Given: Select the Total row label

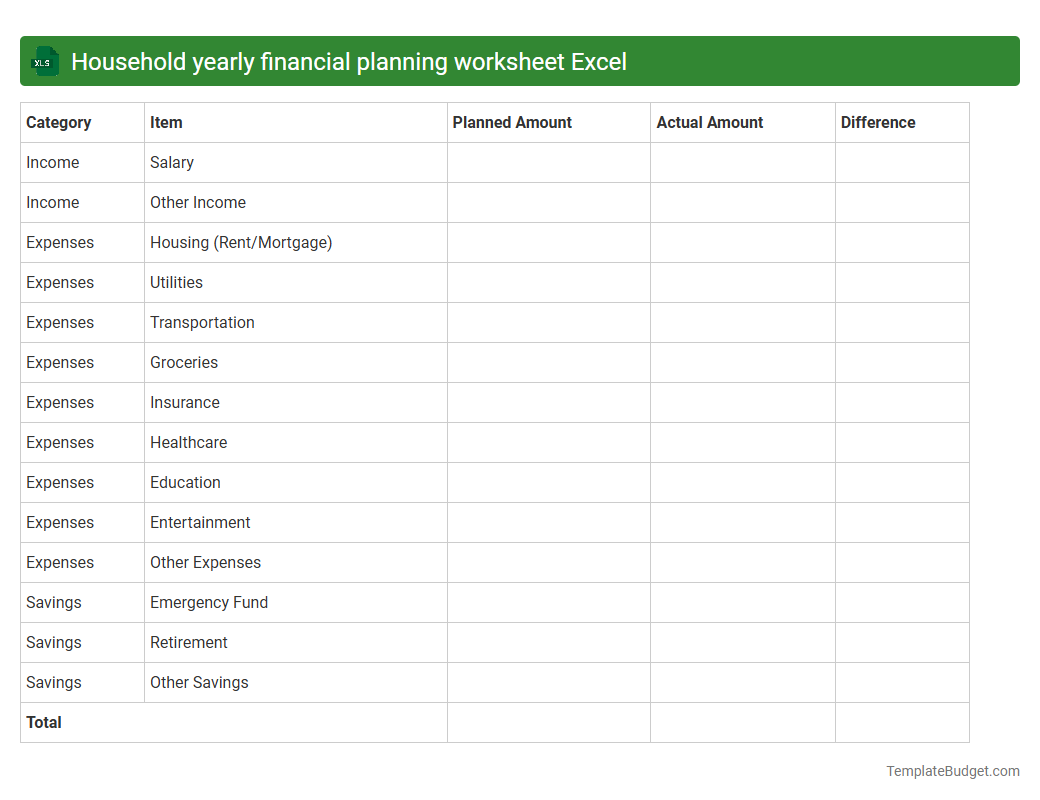Looking at the screenshot, I should (x=43, y=722).
